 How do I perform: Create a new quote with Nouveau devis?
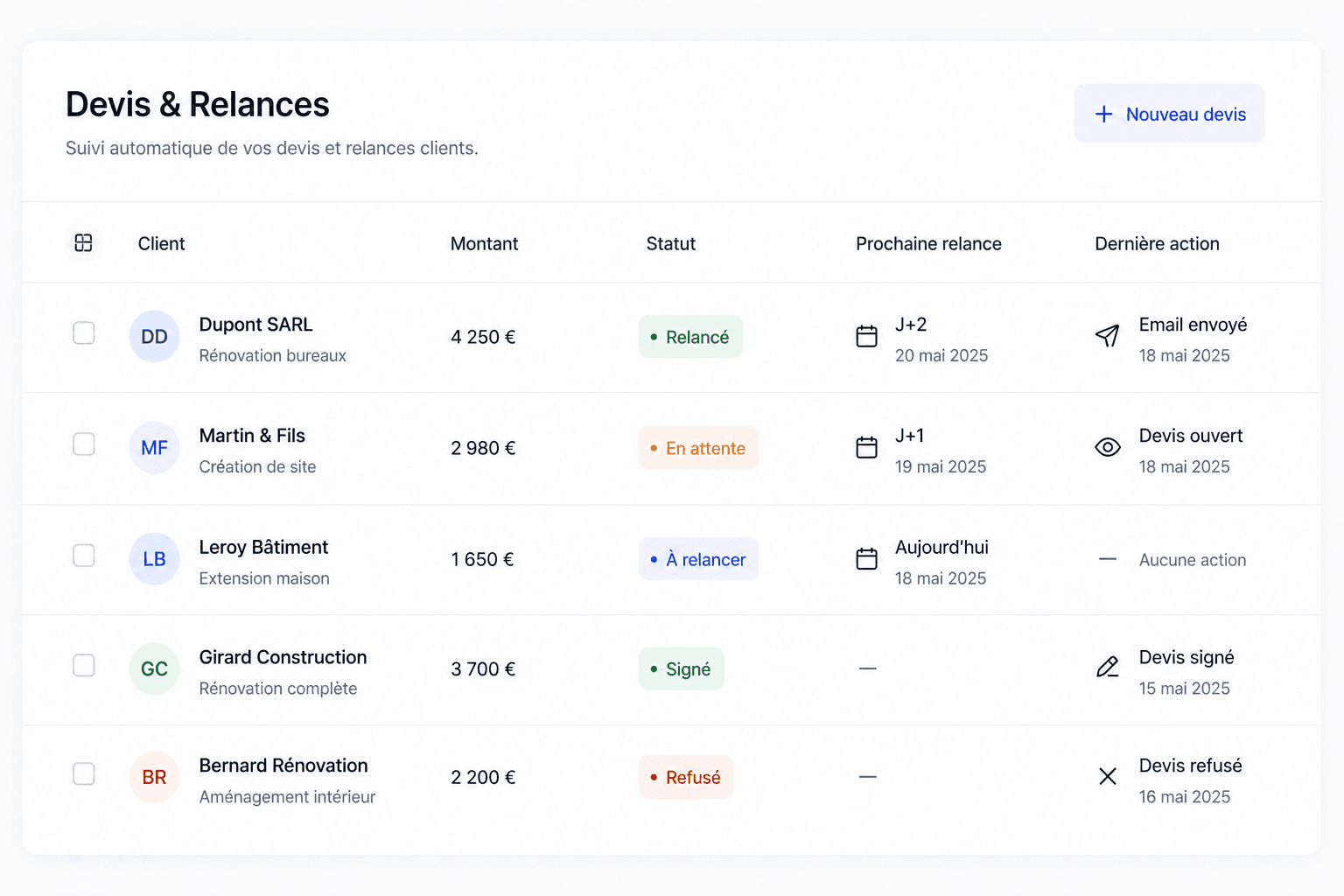[x=1169, y=114]
